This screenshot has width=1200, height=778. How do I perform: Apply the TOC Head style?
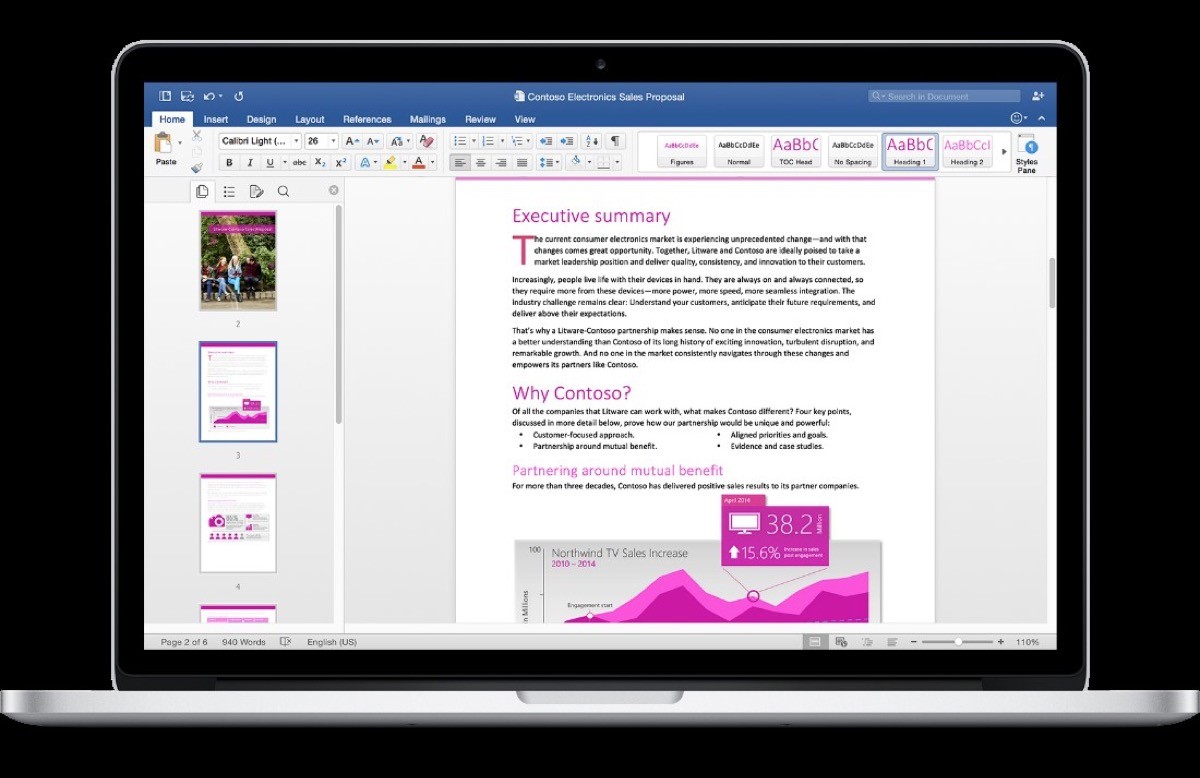point(796,151)
